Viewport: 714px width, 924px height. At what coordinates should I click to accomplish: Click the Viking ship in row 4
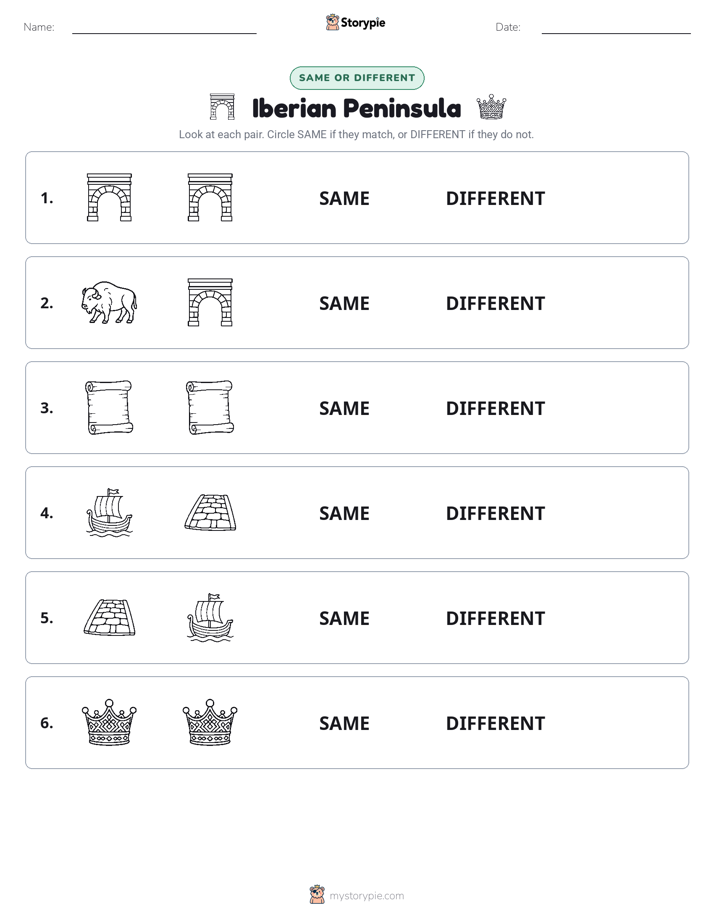(x=109, y=512)
